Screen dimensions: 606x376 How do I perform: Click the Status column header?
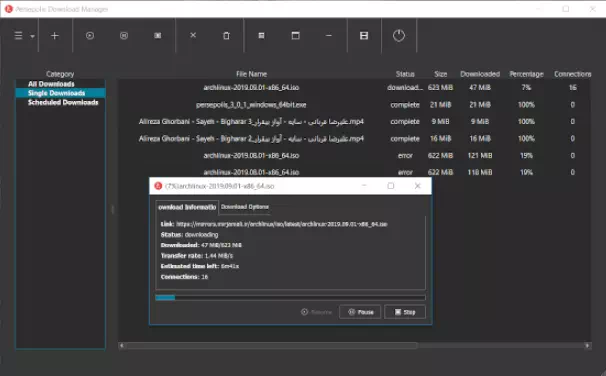click(x=405, y=74)
